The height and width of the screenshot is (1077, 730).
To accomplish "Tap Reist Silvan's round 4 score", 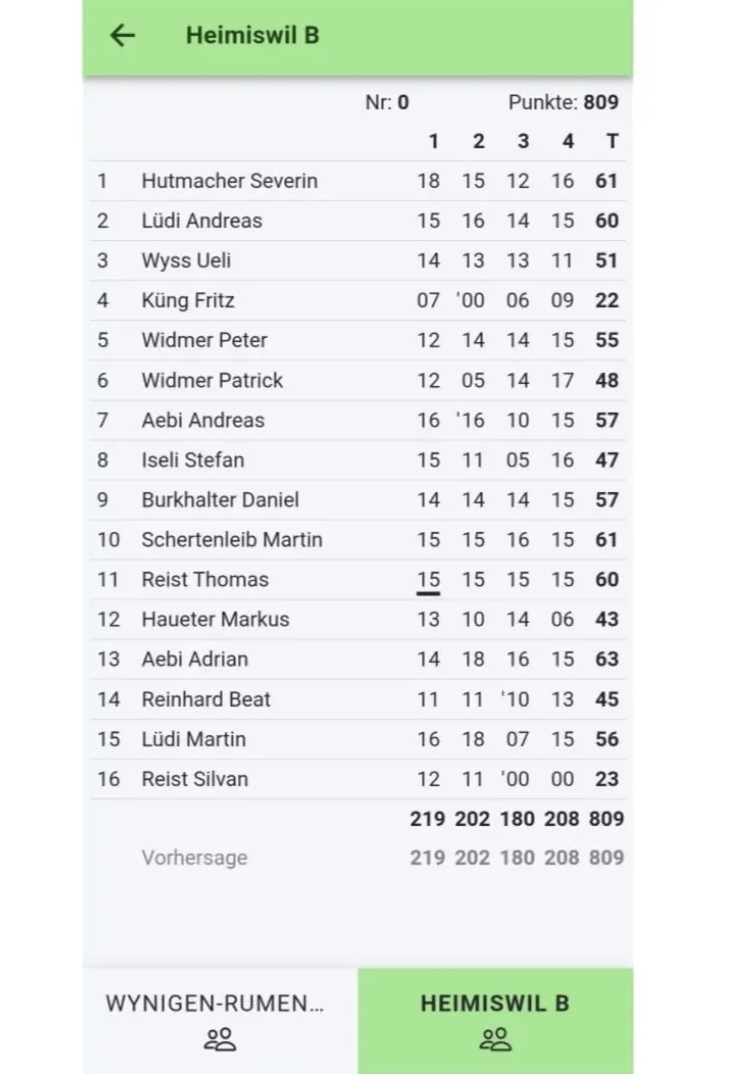I will (562, 779).
